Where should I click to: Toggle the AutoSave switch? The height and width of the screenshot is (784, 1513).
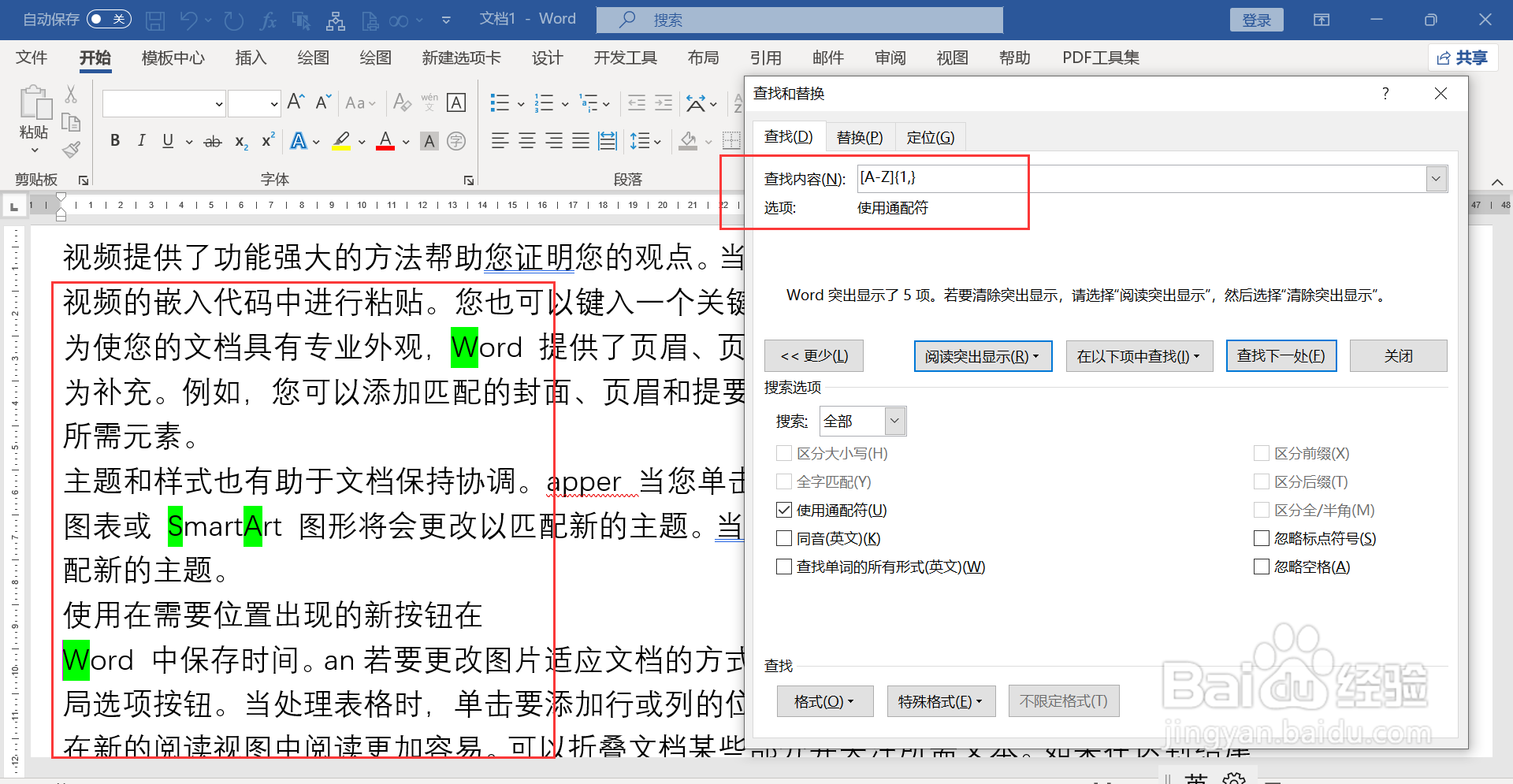click(x=109, y=19)
